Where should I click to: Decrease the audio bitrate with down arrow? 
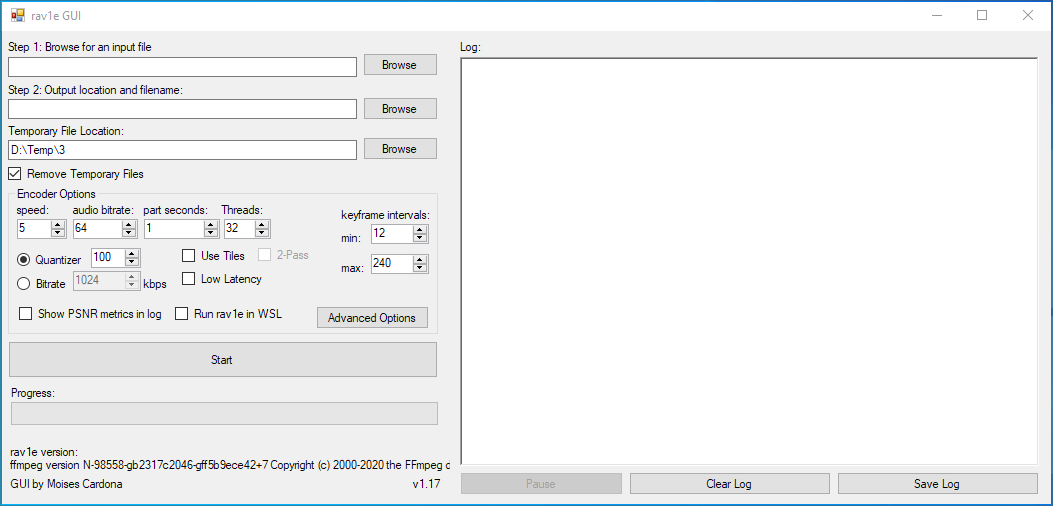[x=129, y=233]
